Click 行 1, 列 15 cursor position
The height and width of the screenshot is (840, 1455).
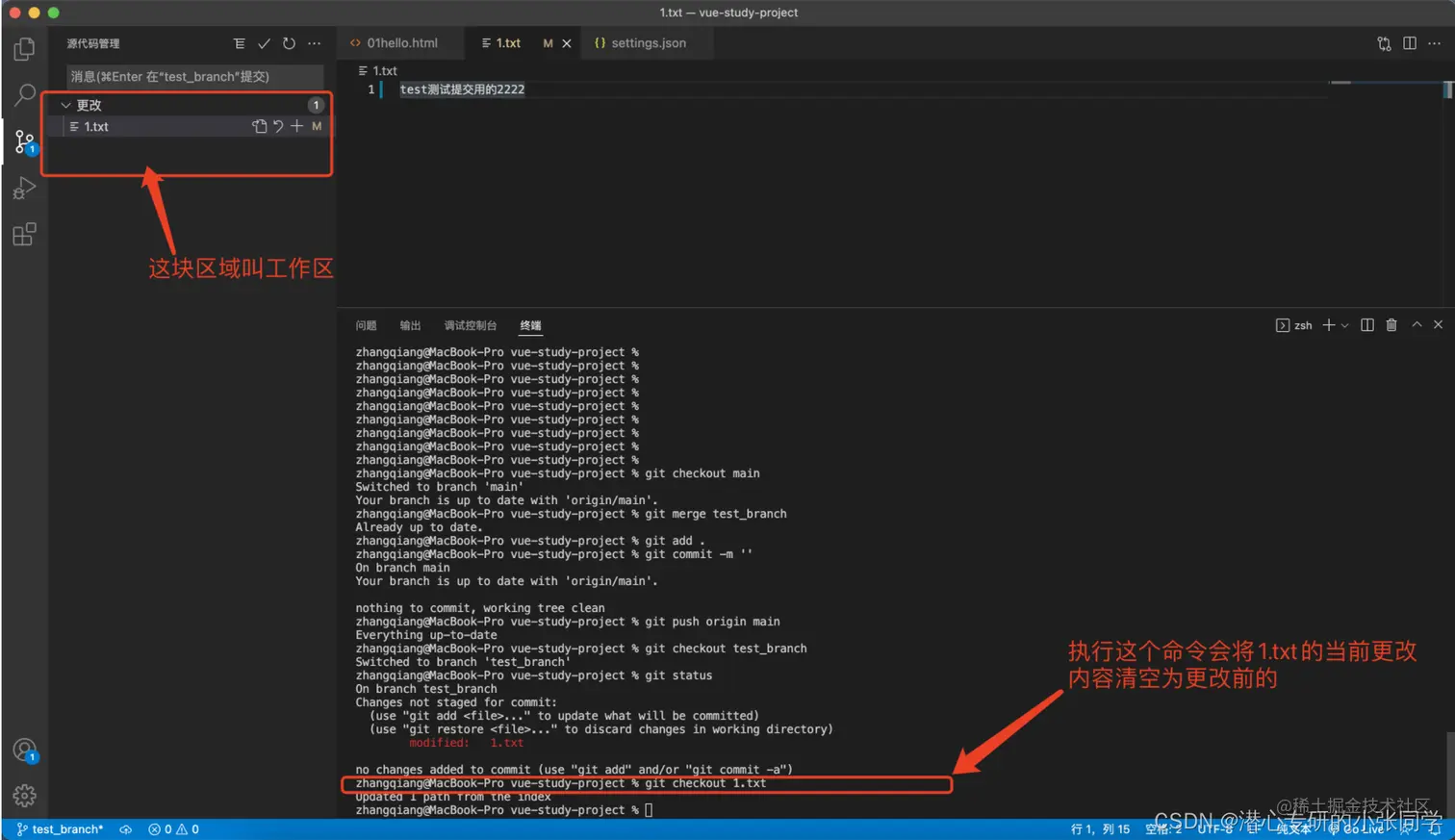tap(1100, 829)
